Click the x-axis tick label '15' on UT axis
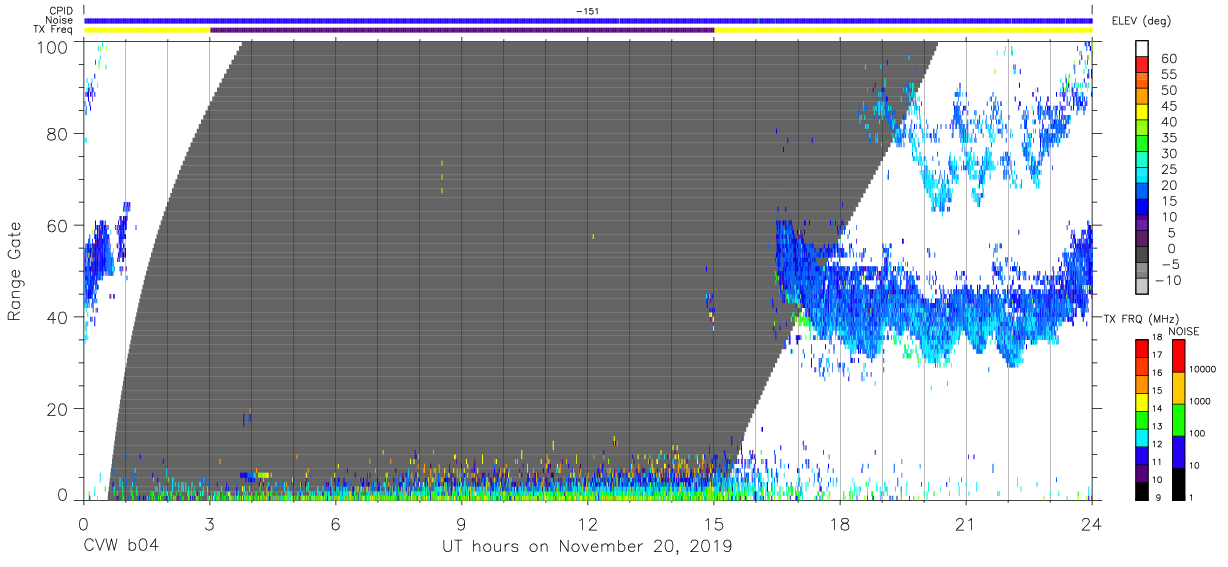This screenshot has width=1228, height=567. (x=714, y=523)
